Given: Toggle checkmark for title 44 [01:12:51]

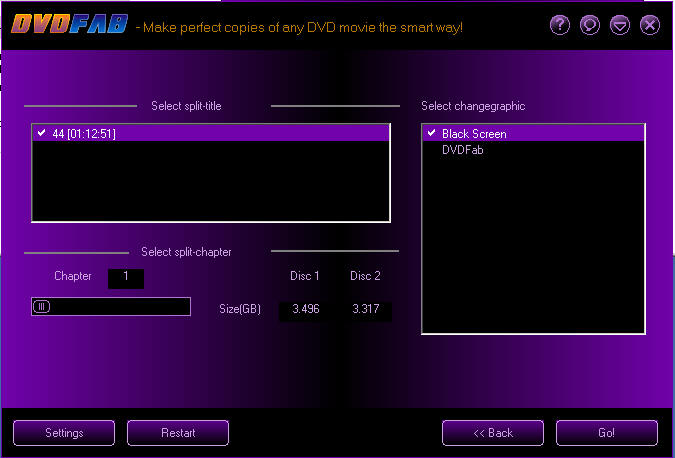Looking at the screenshot, I should 41,133.
